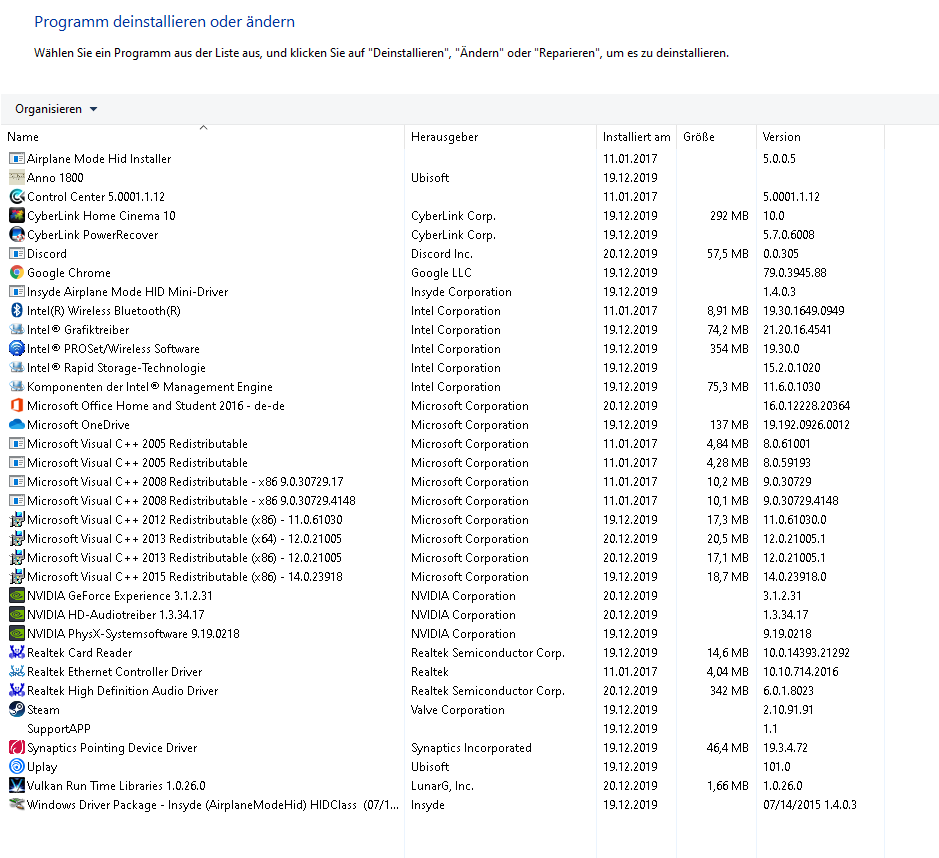The image size is (939, 858).
Task: Sort by the Installiert am column header
Action: point(636,137)
